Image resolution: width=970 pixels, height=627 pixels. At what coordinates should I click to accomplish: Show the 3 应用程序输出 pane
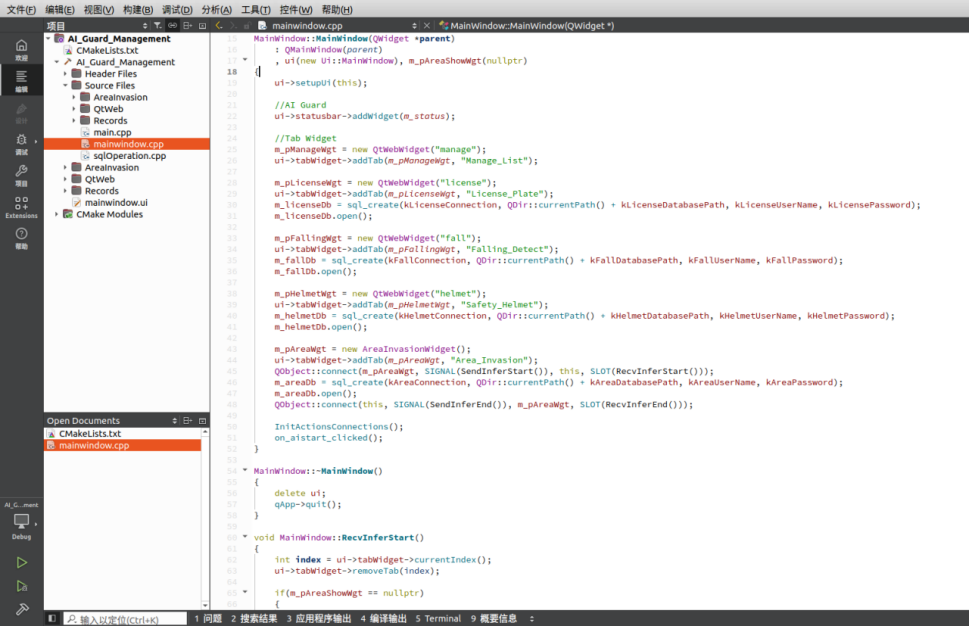(x=319, y=618)
